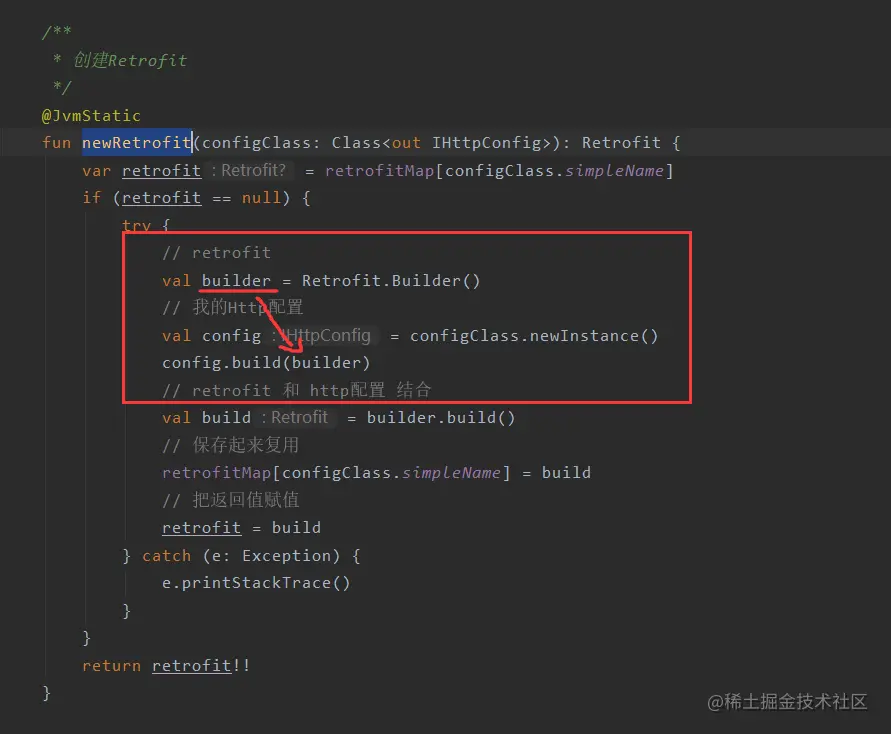Screen dimensions: 891x734
Task: Click the '// retrofit' comment line
Action: tap(216, 252)
